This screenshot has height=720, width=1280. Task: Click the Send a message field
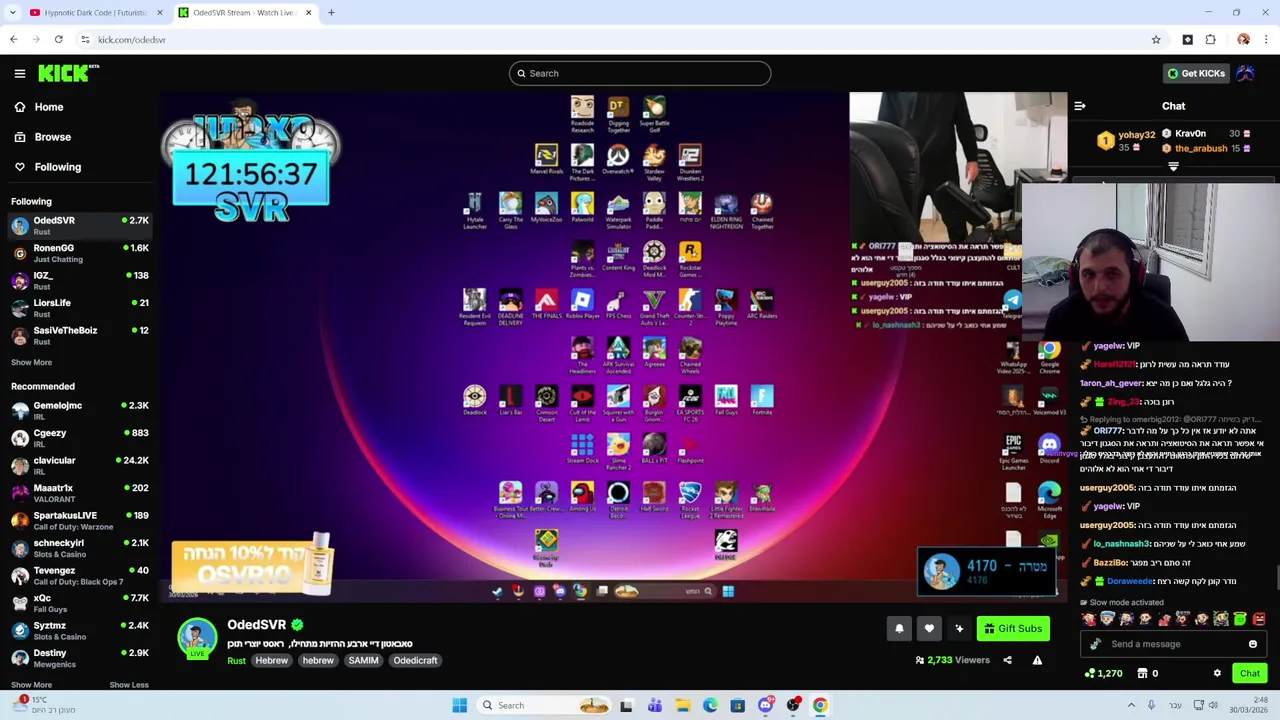[1172, 644]
